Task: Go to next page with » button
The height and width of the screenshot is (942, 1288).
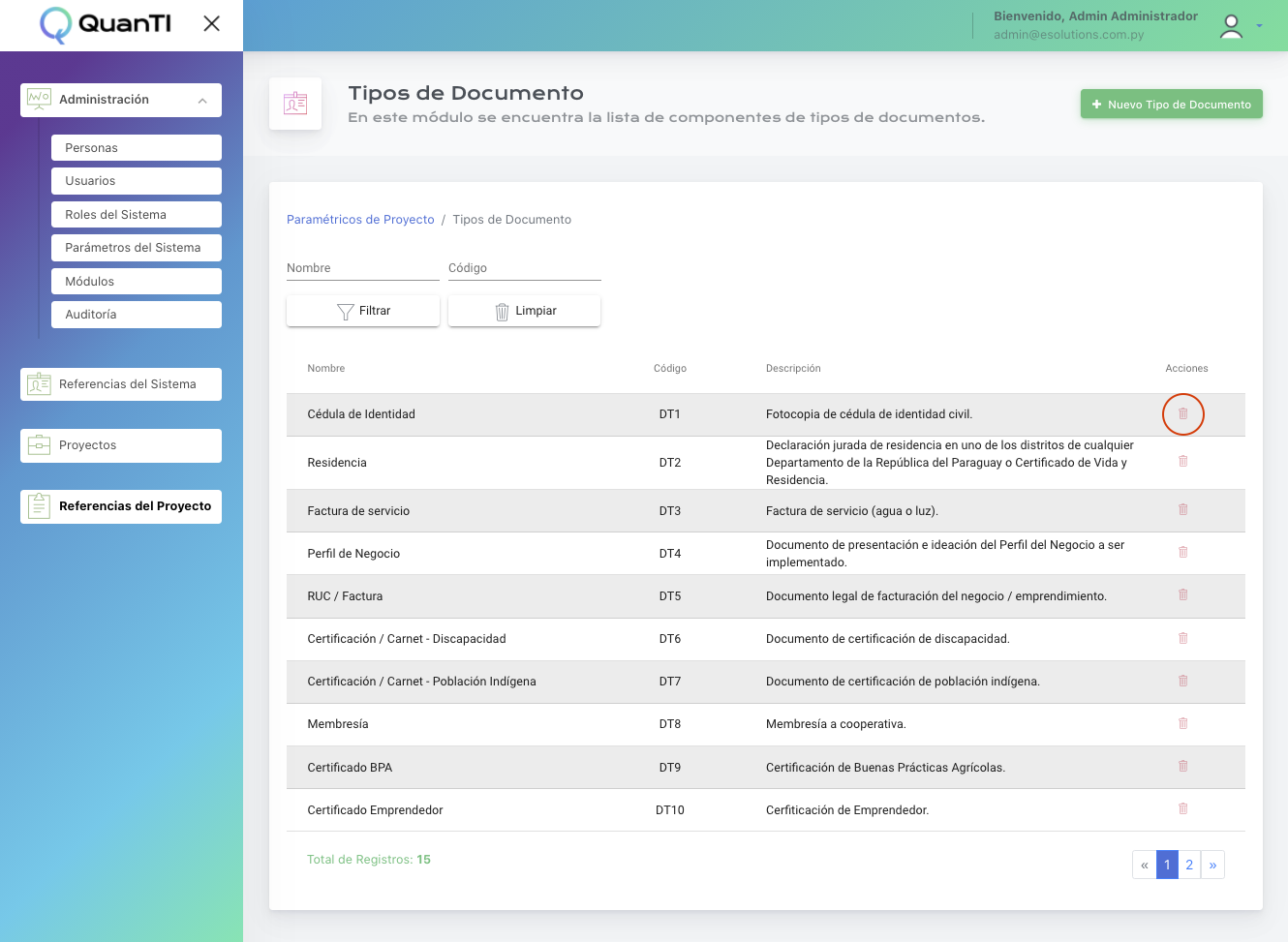Action: 1212,865
